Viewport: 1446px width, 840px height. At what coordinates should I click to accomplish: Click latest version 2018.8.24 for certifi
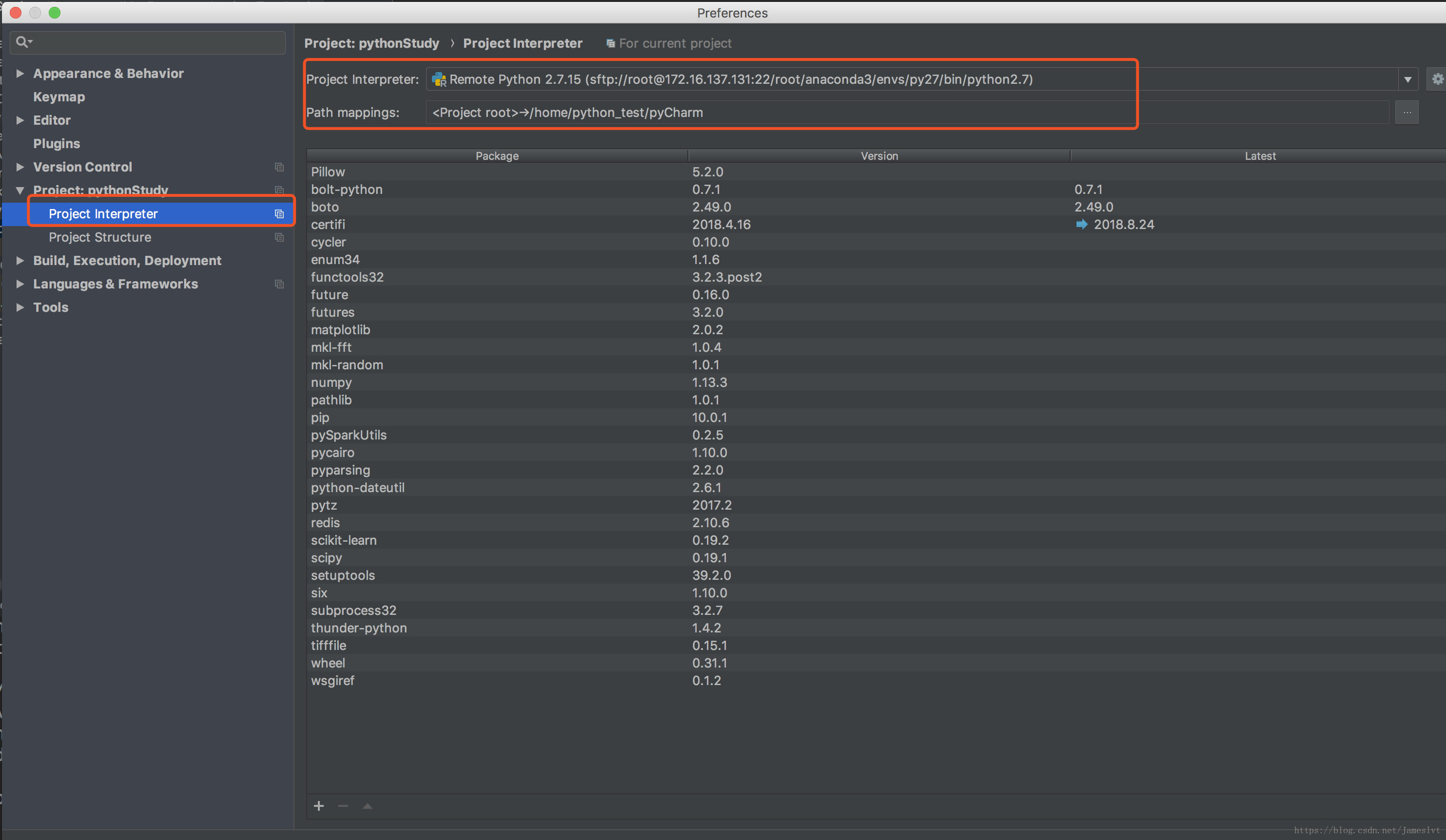click(1124, 224)
